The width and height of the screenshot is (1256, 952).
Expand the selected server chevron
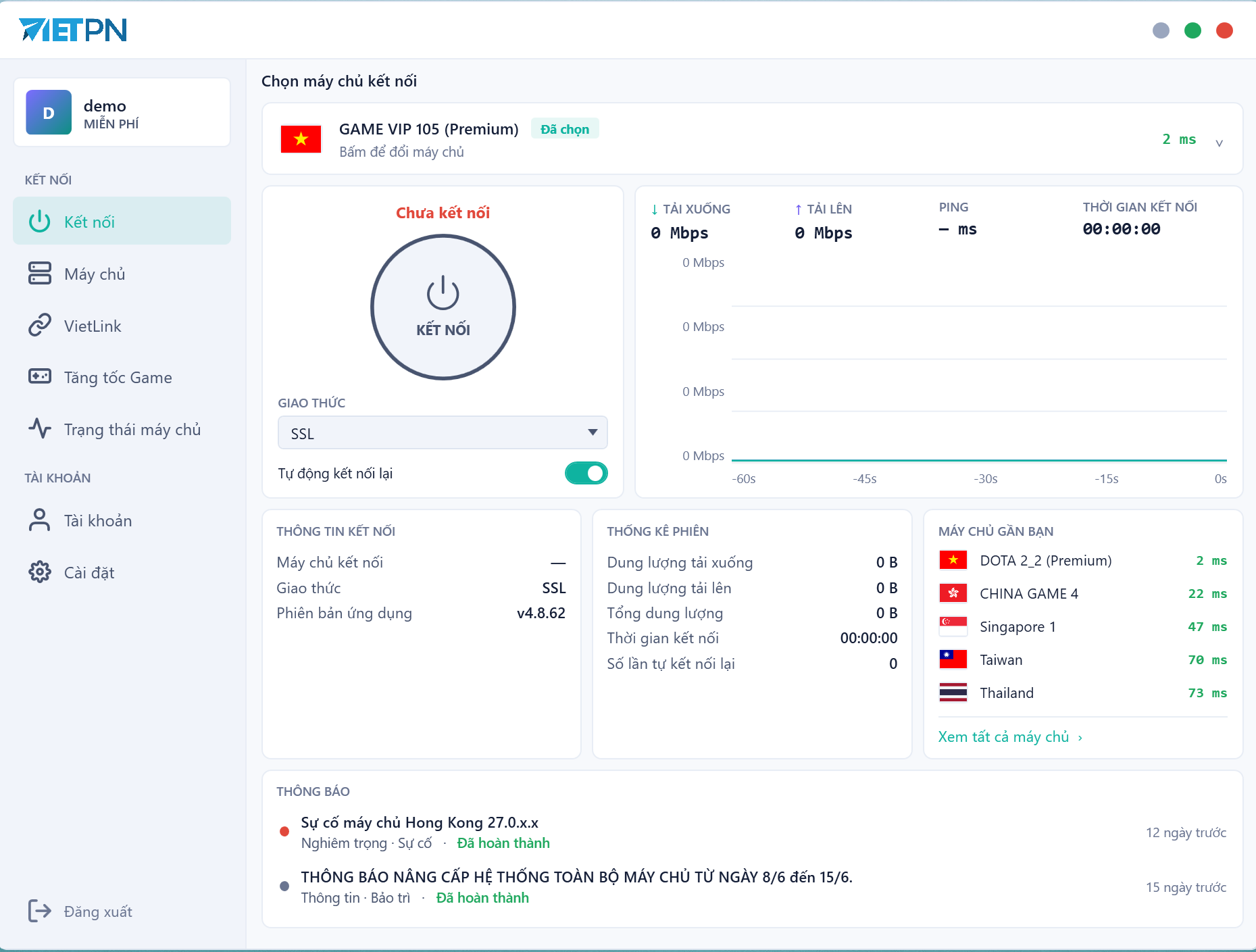(1220, 143)
